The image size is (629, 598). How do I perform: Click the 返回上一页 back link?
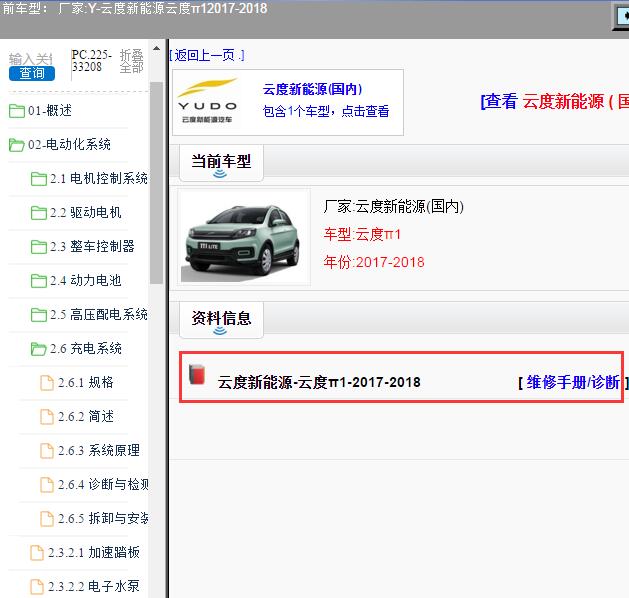[x=207, y=55]
